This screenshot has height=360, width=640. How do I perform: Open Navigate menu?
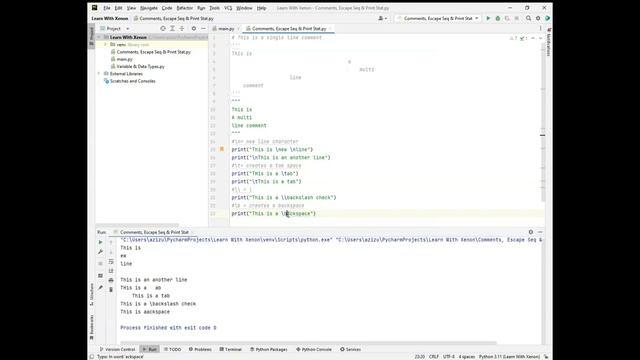[149, 8]
